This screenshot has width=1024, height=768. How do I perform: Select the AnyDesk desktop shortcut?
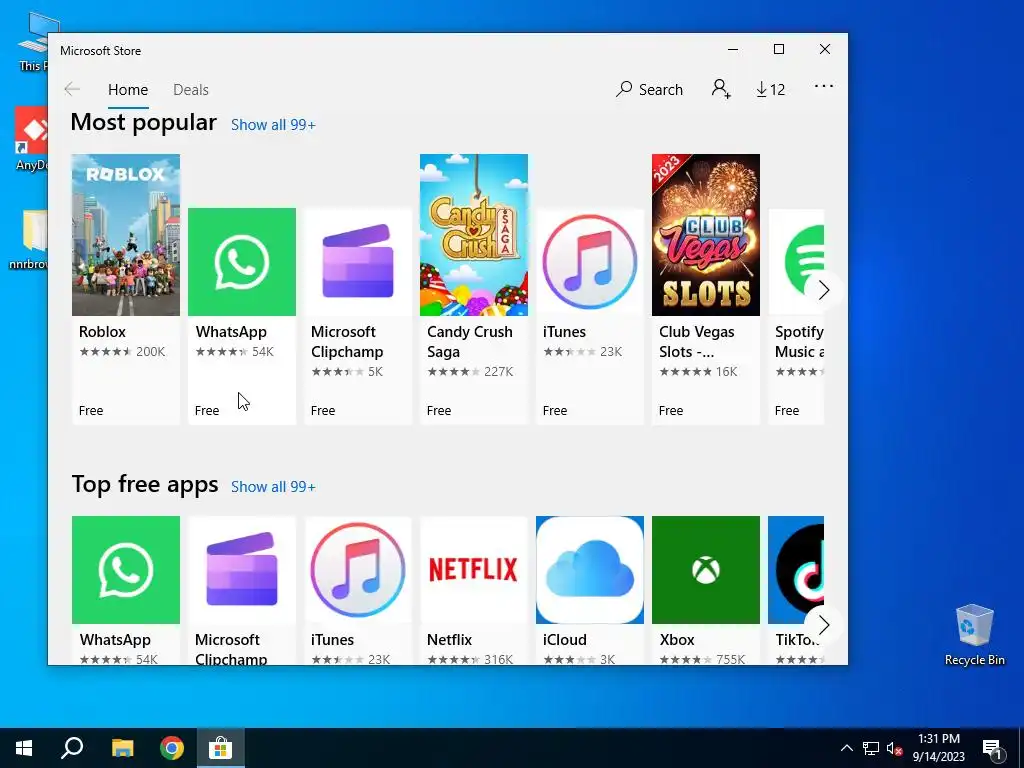(31, 139)
